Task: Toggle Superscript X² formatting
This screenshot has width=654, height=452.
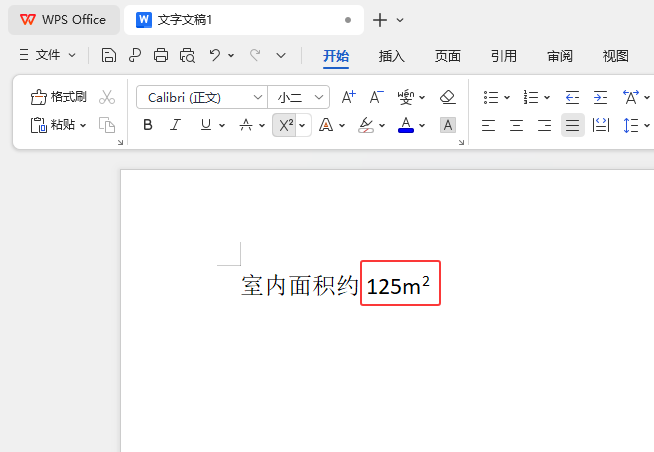Action: coord(285,125)
